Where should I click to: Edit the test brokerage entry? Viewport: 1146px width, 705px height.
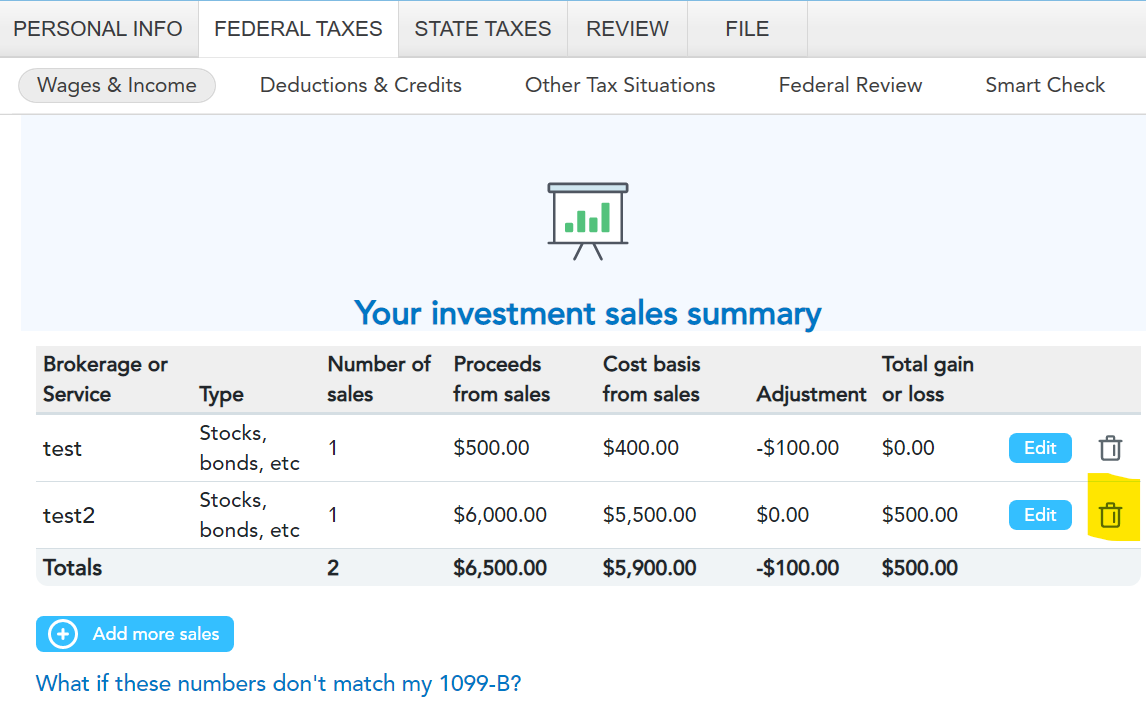point(1040,448)
